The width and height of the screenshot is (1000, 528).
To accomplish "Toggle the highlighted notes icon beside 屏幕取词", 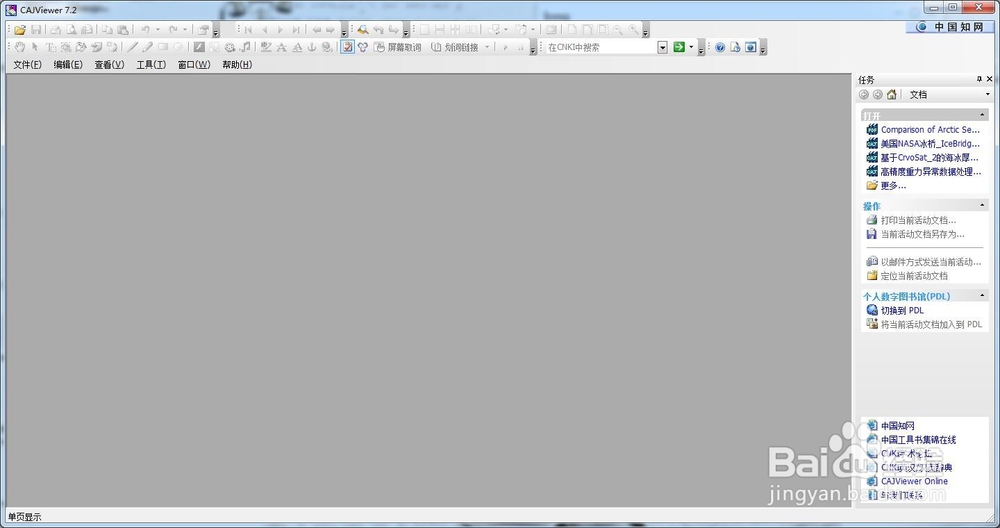I will click(x=348, y=47).
